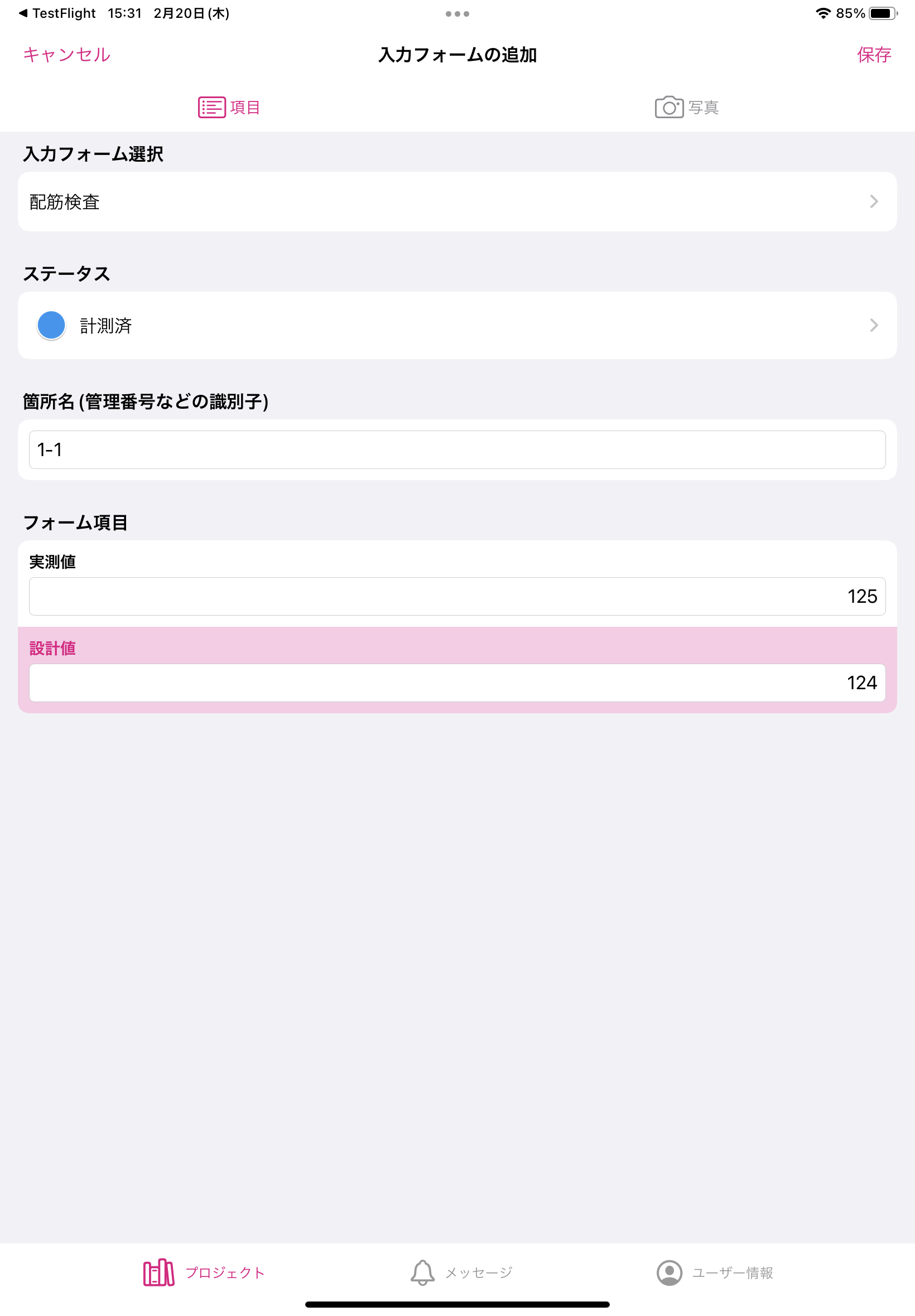This screenshot has width=915, height=1316.
Task: Open the camera icon for 写真
Action: pyautogui.click(x=669, y=107)
